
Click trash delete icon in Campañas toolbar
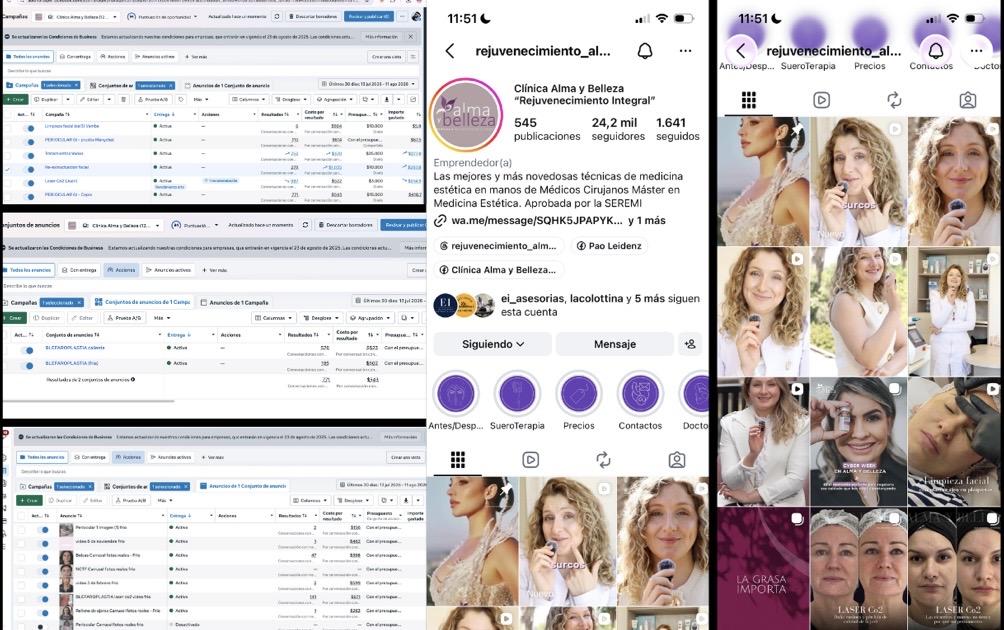click(x=124, y=99)
